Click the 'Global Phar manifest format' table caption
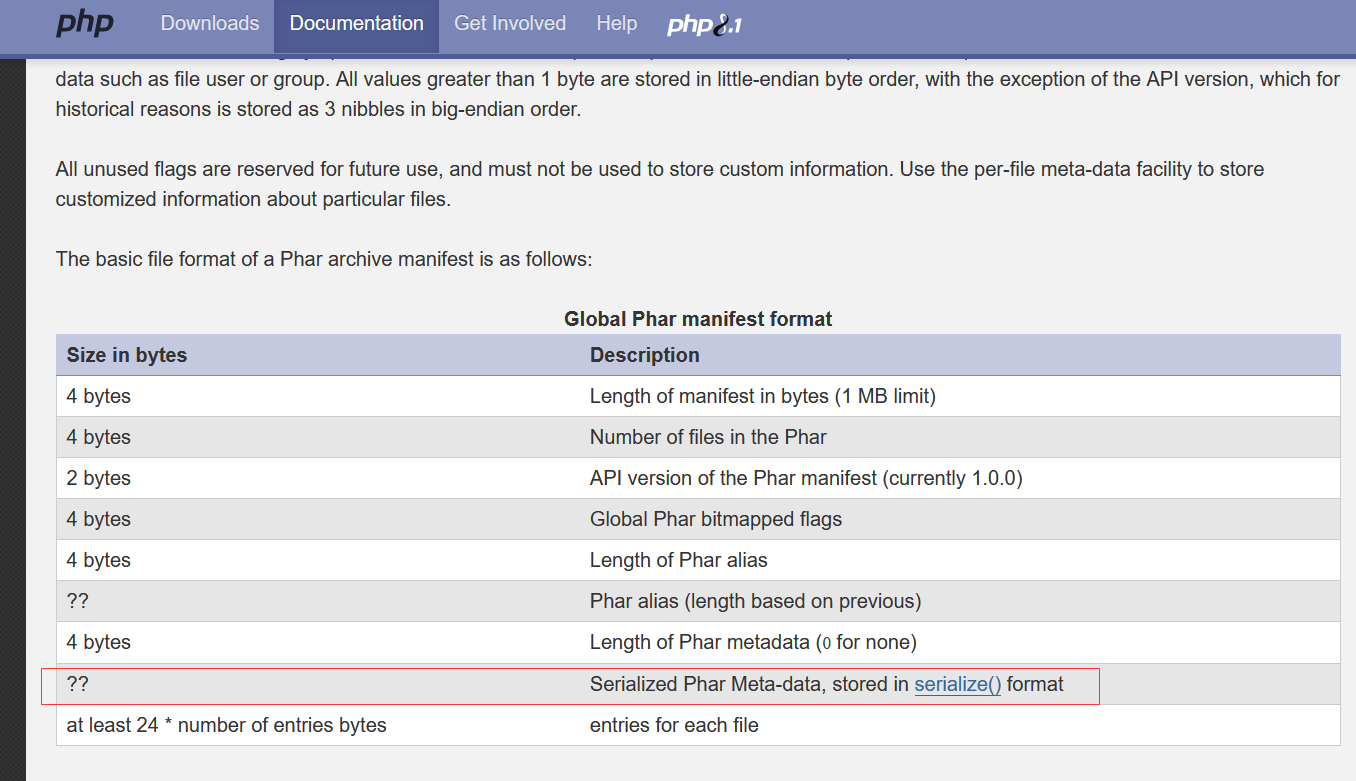 pos(698,319)
